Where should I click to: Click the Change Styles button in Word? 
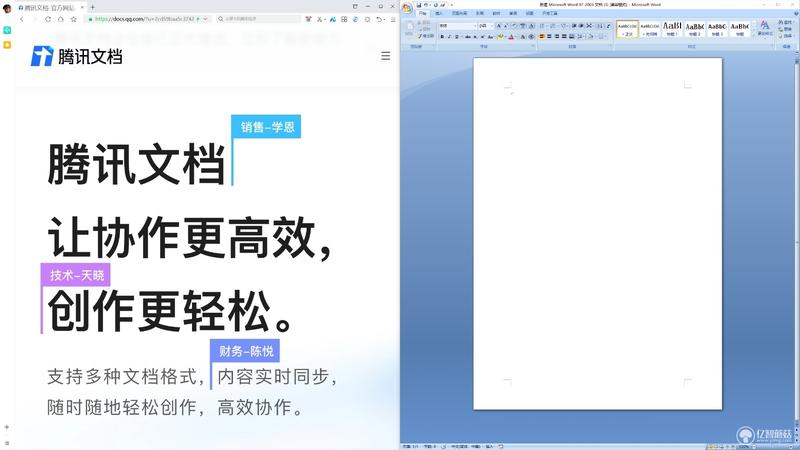764,29
